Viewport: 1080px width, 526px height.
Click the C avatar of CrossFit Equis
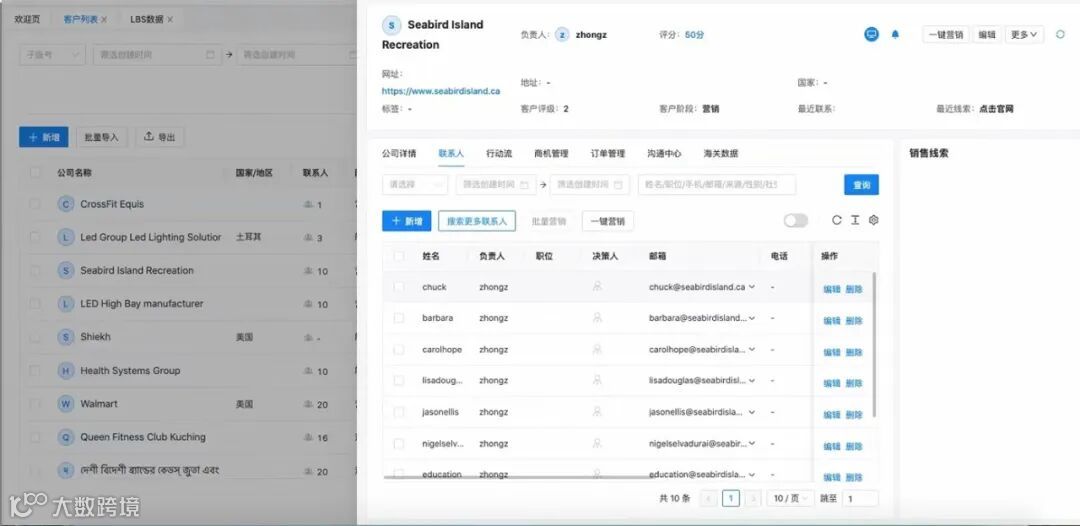pos(65,204)
